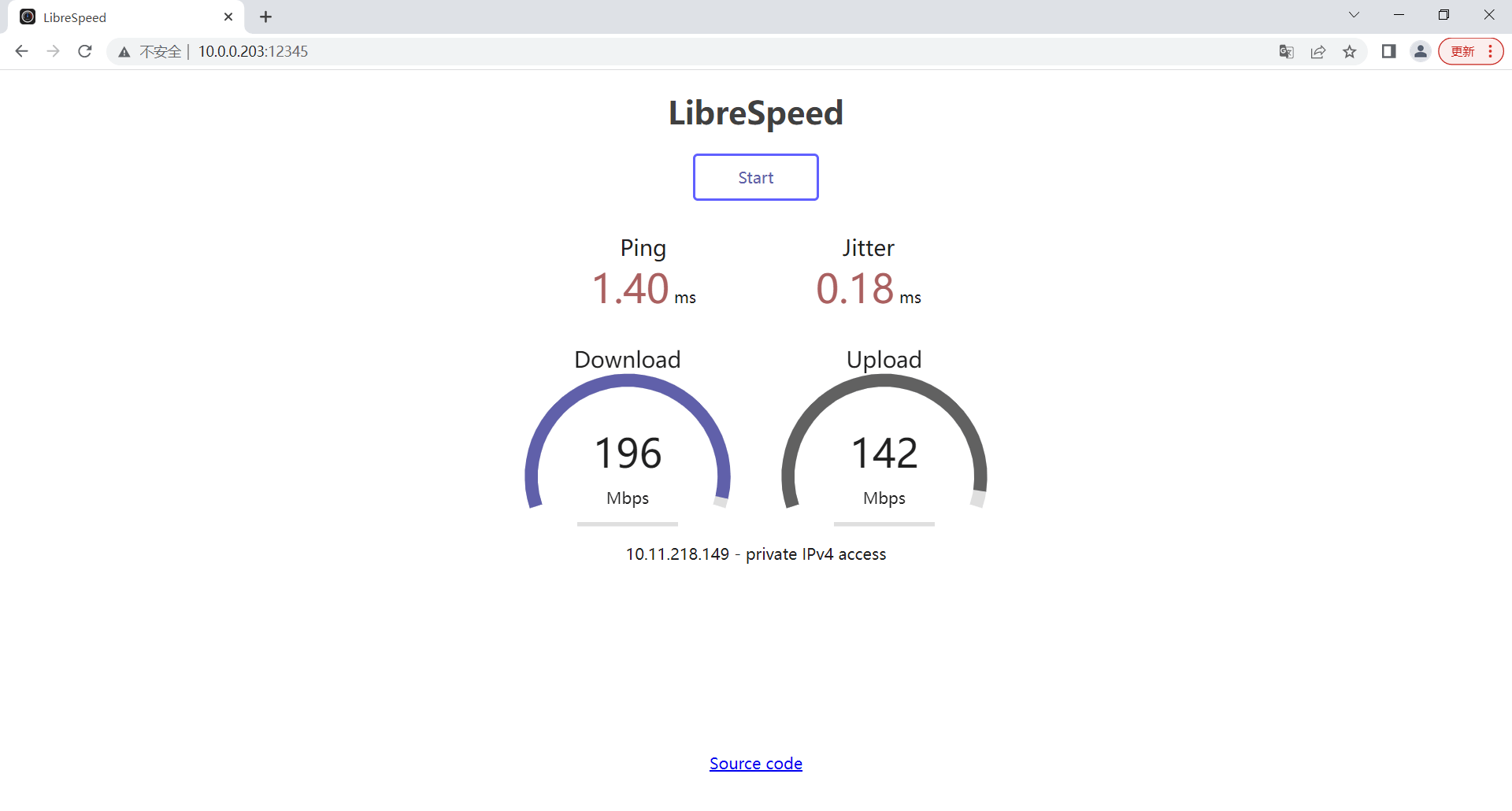Reload the LibreSpeed page

[85, 51]
